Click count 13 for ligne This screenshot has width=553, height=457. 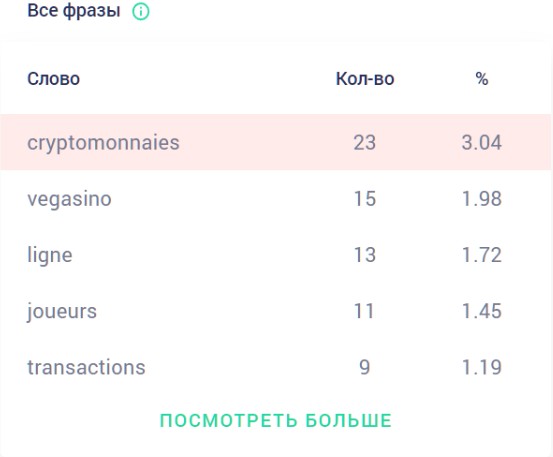(x=365, y=255)
